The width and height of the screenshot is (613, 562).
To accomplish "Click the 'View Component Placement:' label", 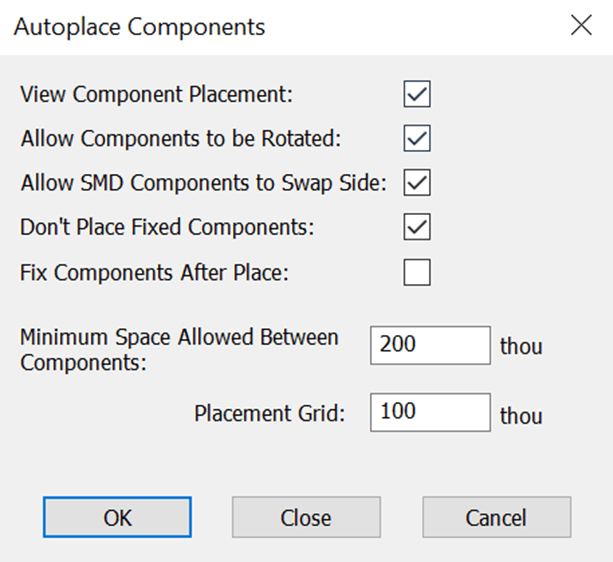I will tap(158, 95).
